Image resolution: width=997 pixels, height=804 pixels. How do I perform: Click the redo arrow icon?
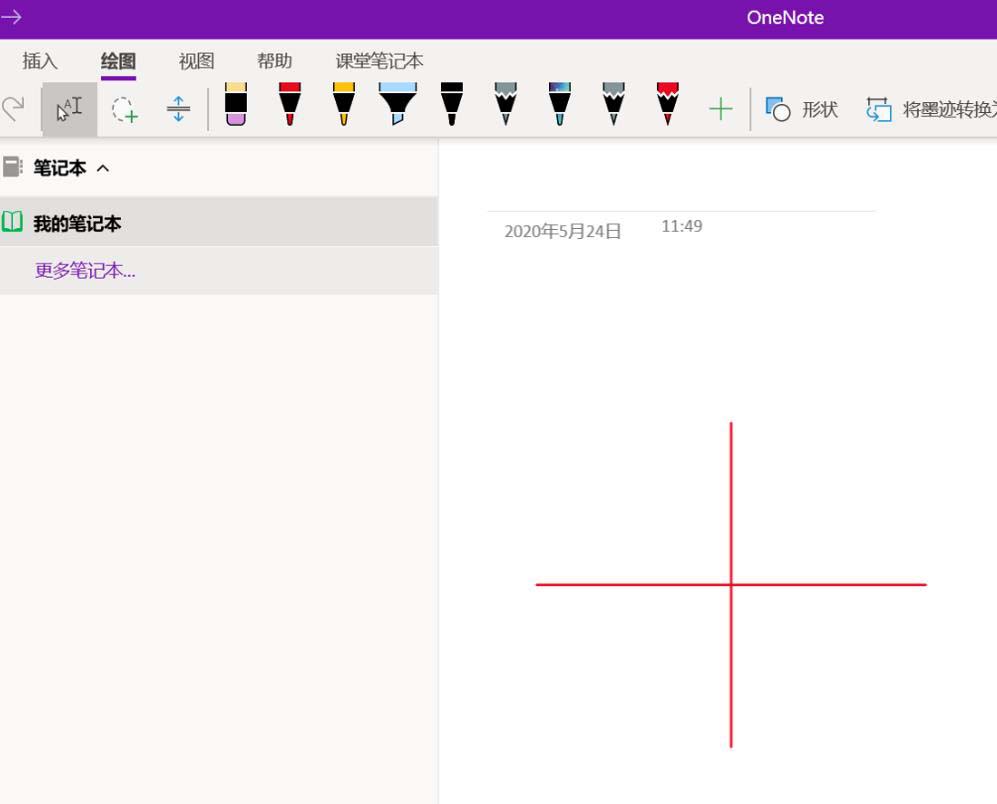[x=13, y=109]
